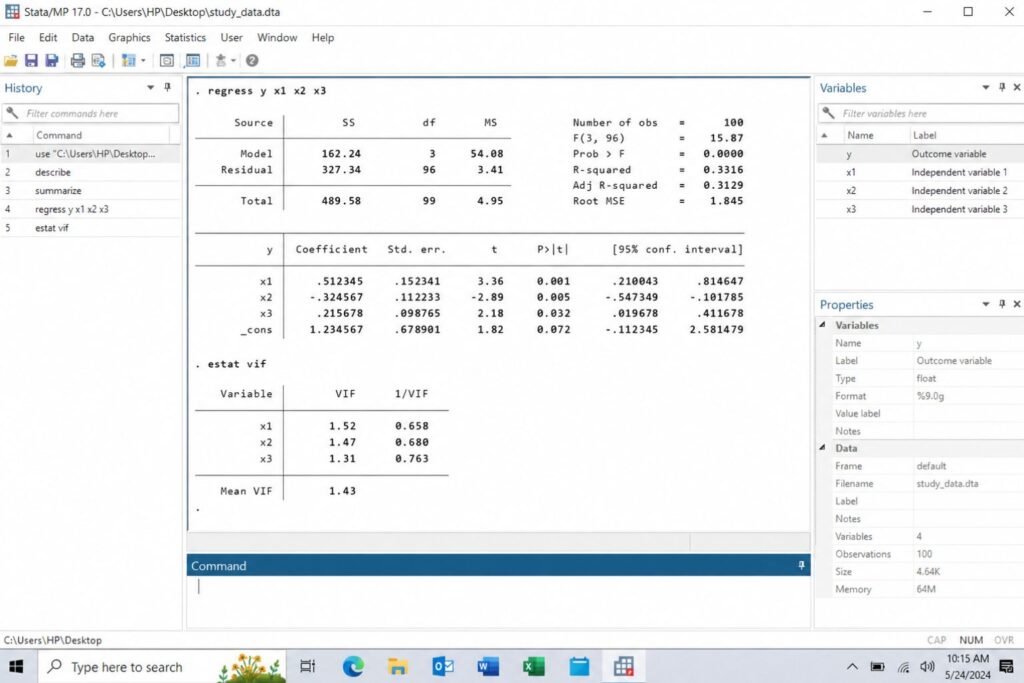
Task: Click the Type here to search box
Action: coord(161,667)
